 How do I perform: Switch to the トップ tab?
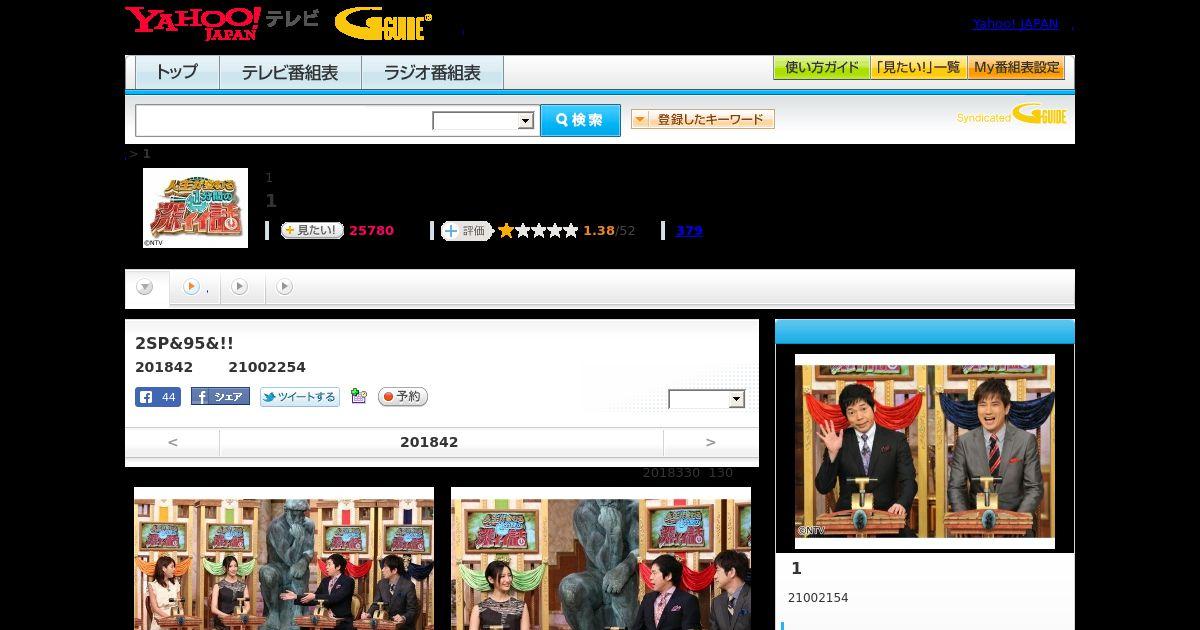coord(177,72)
